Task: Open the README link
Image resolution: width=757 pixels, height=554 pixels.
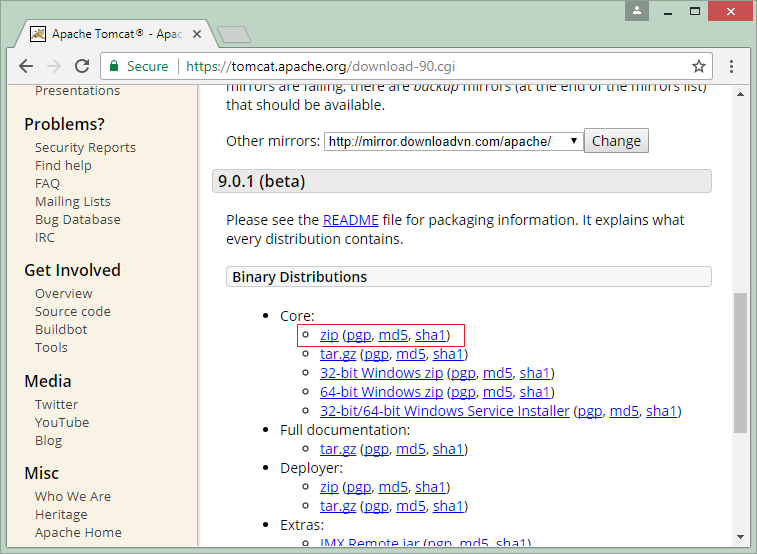Action: (x=350, y=220)
